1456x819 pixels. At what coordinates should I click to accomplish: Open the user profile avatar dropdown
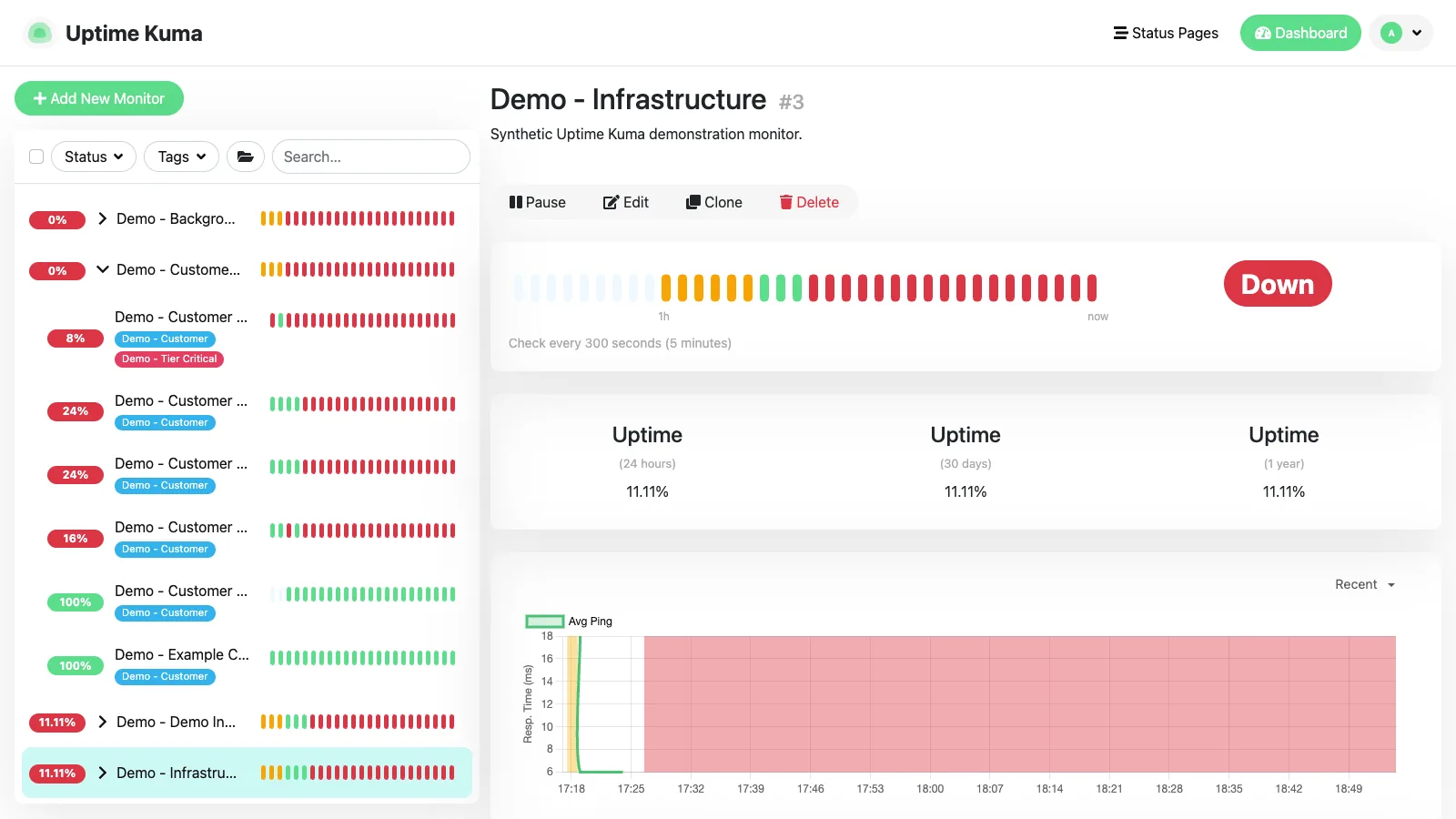(1401, 33)
